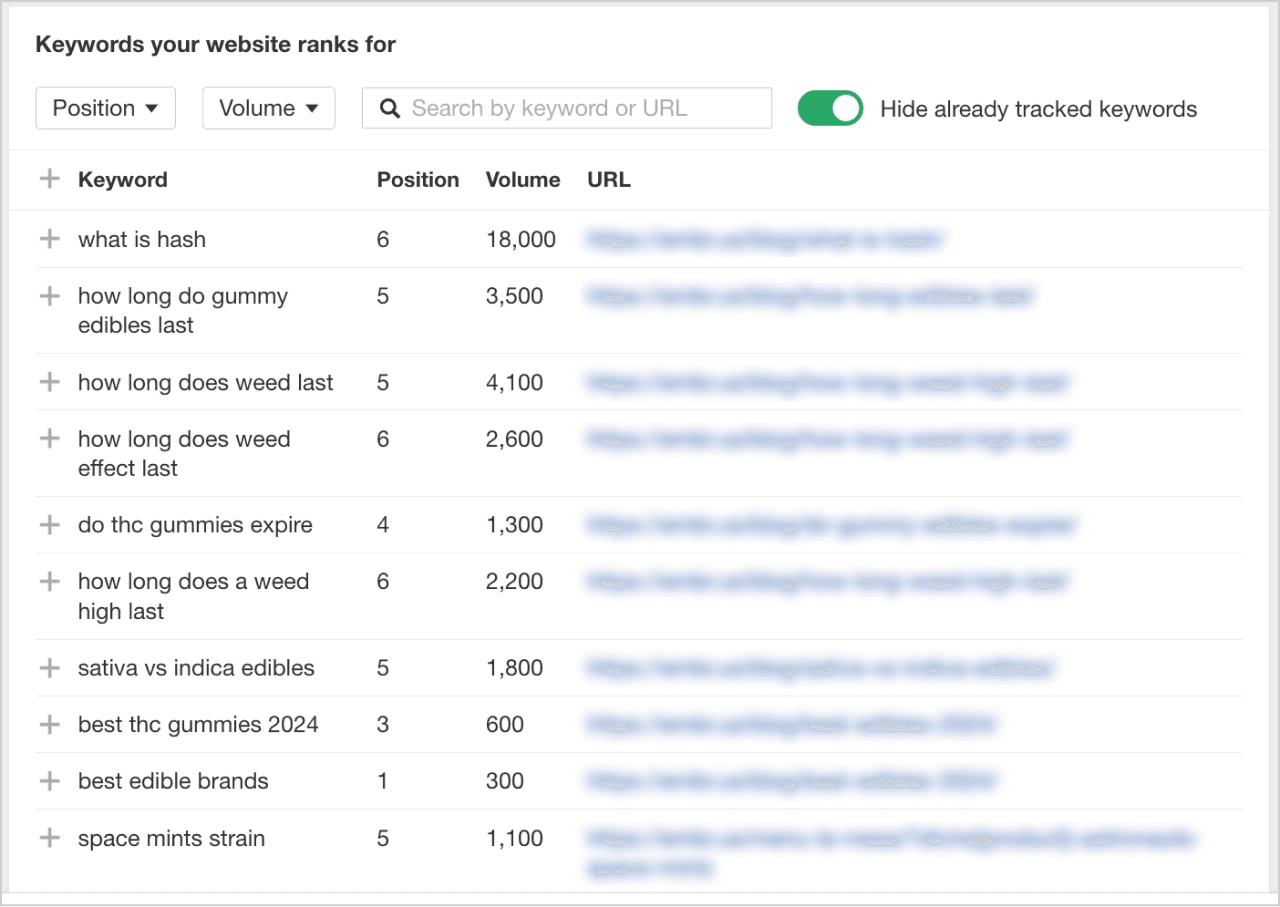Add 'best thc gummies 2024' keyword

pyautogui.click(x=49, y=724)
